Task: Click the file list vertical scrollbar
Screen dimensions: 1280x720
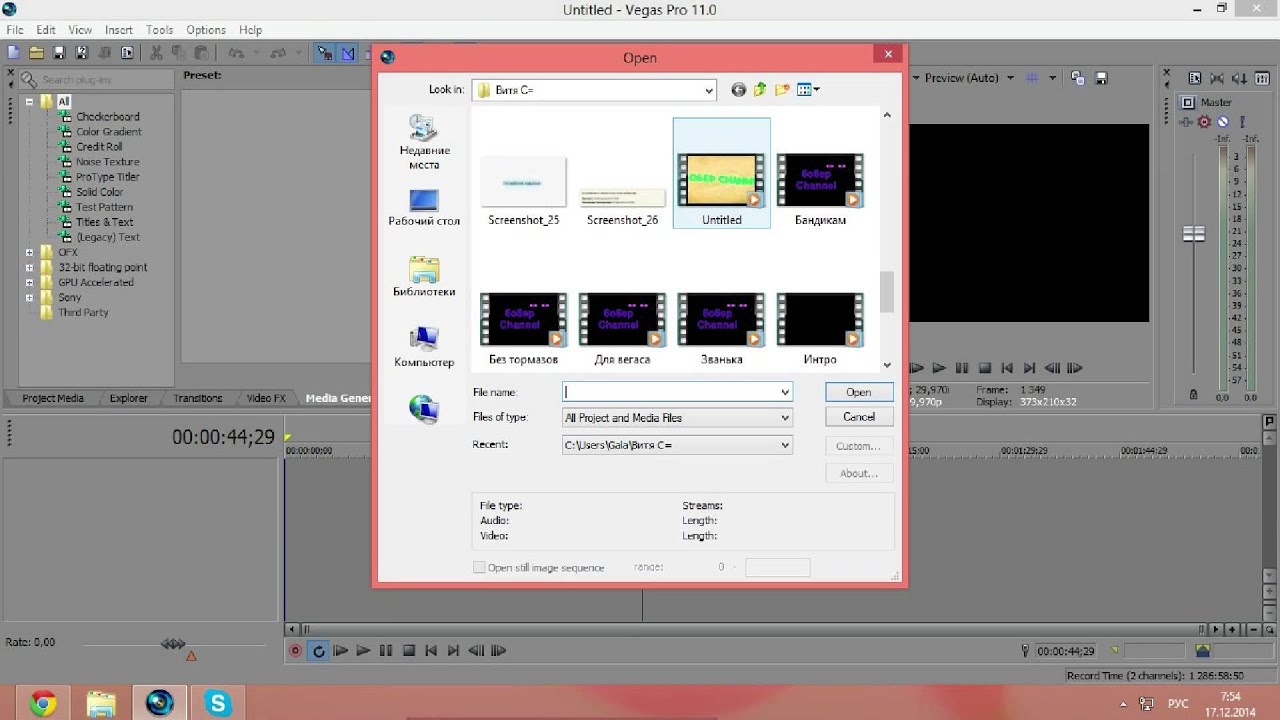Action: [886, 291]
